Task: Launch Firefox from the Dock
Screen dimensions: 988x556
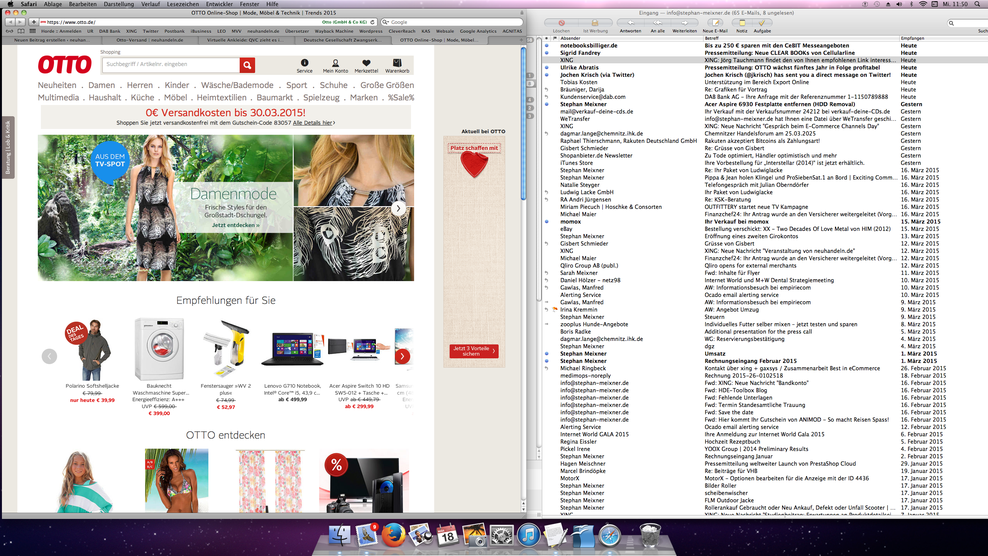Action: coord(393,535)
